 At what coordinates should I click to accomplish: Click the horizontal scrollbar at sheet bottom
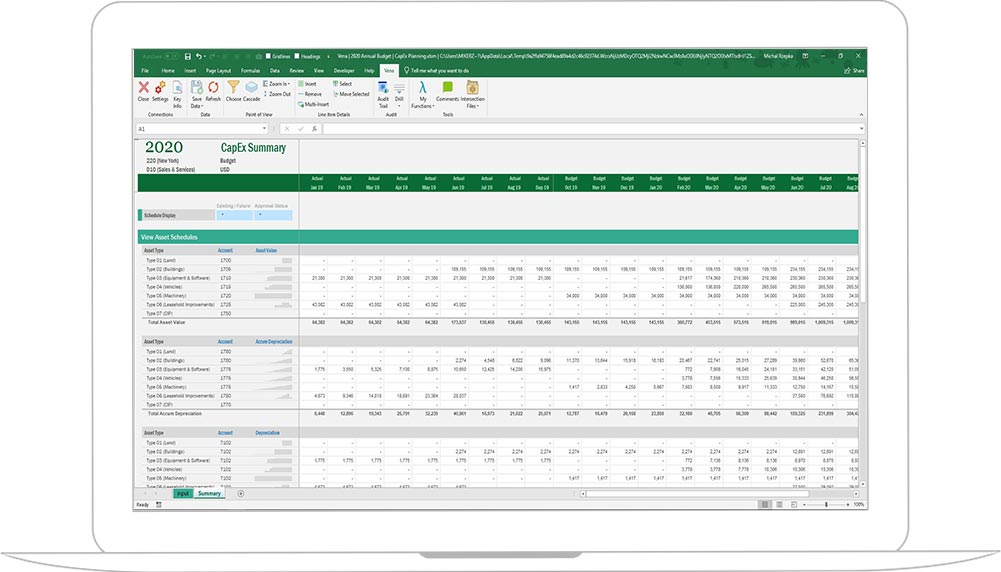[x=698, y=493]
